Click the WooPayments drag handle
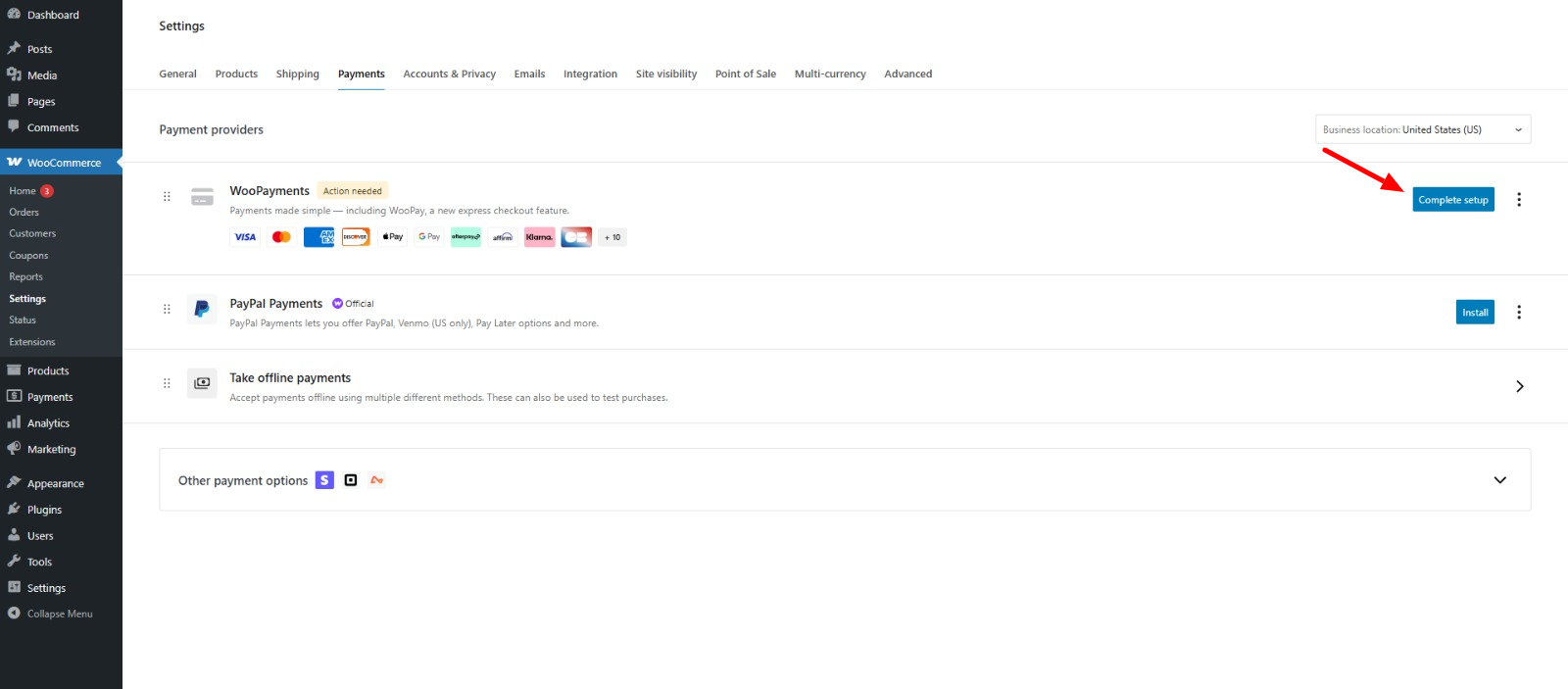Screen dimensions: 1568x689 (167, 196)
